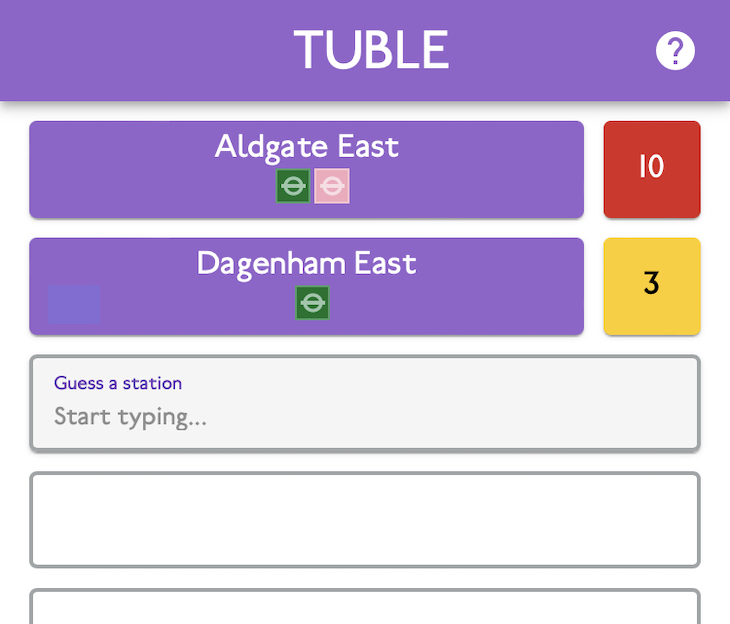Click the number 10 in the red tile

click(651, 166)
